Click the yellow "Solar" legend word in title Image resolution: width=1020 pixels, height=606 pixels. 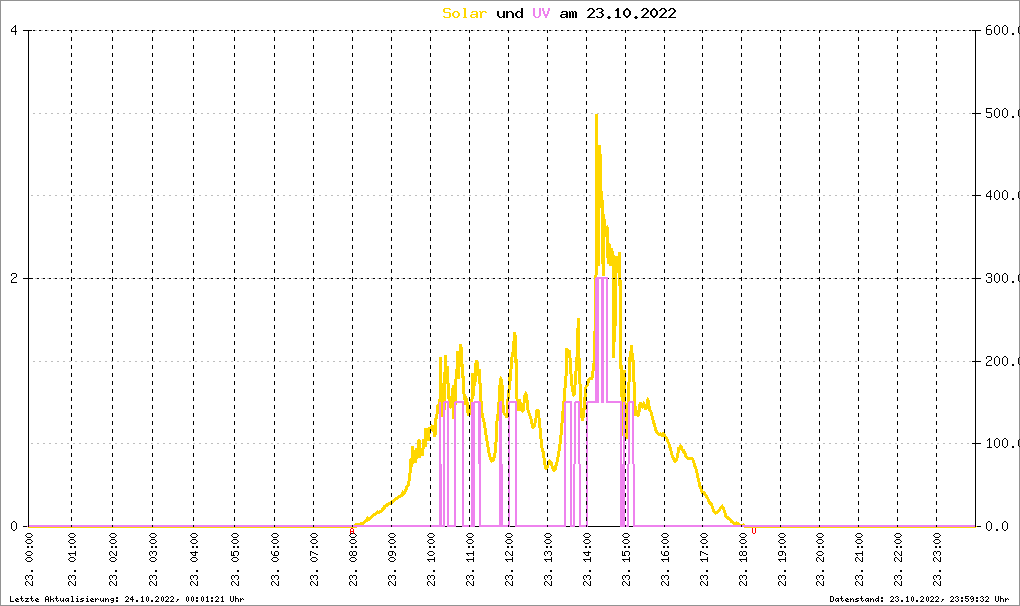tap(464, 13)
